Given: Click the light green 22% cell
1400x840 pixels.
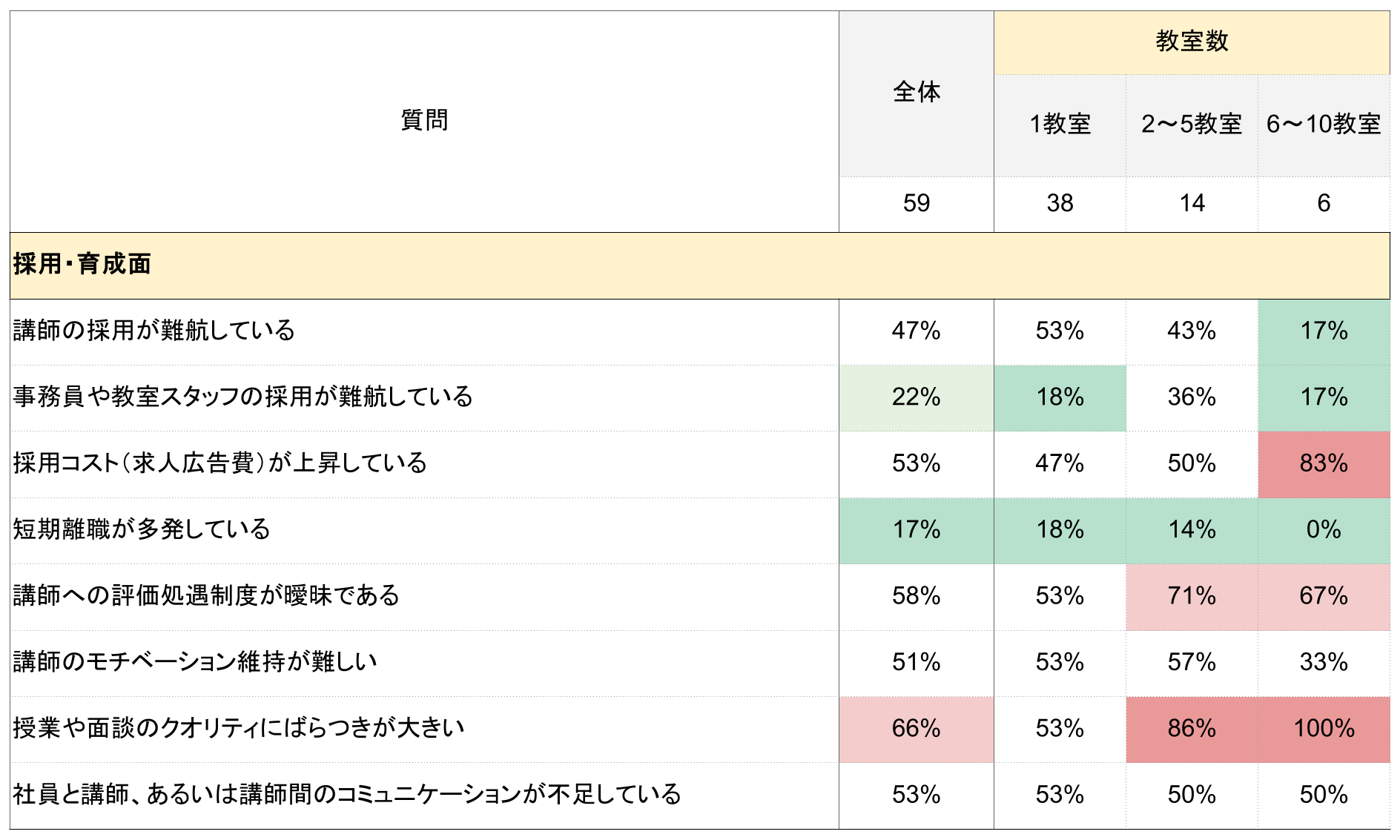Looking at the screenshot, I should 916,397.
